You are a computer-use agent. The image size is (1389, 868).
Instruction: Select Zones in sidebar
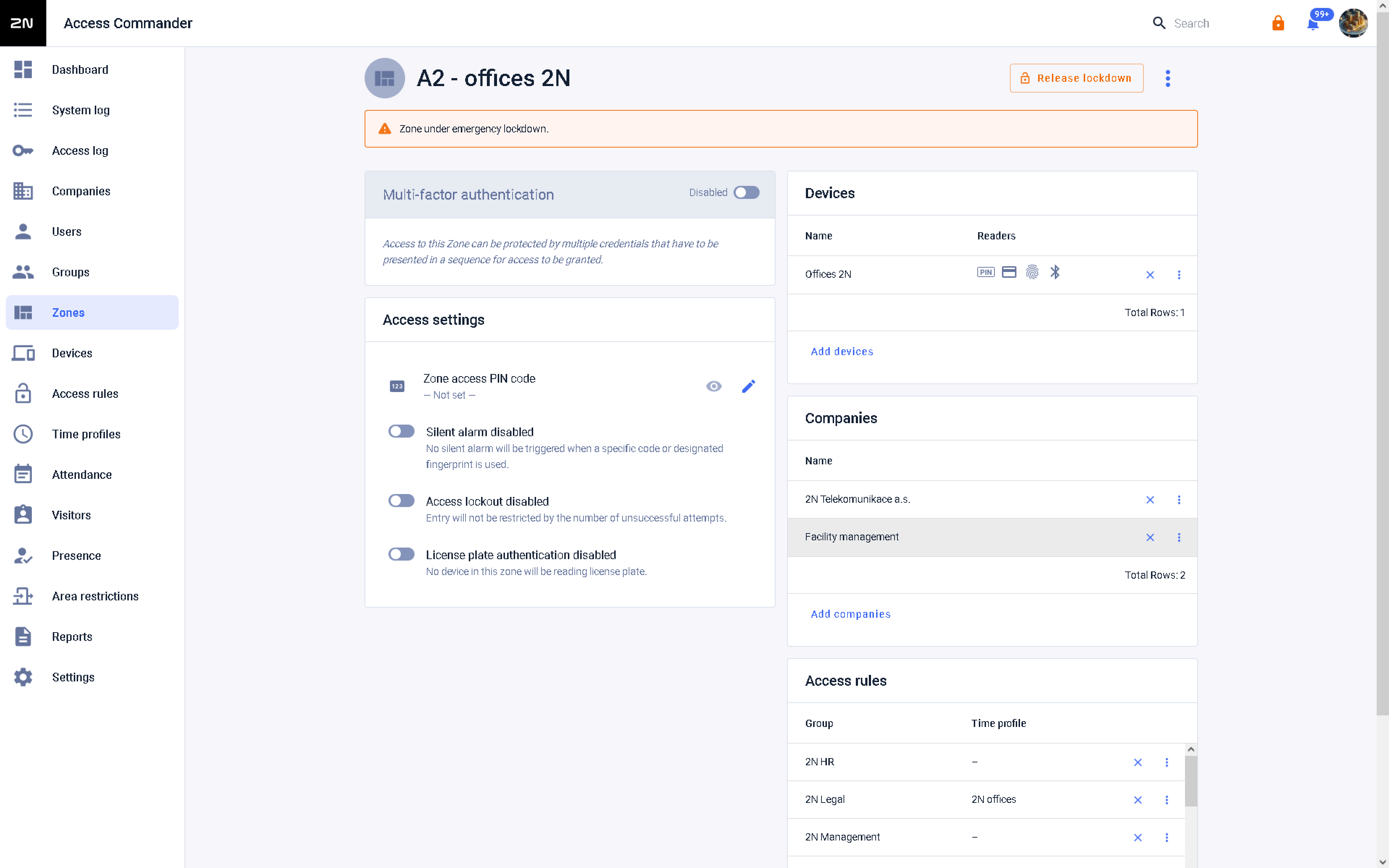92,312
